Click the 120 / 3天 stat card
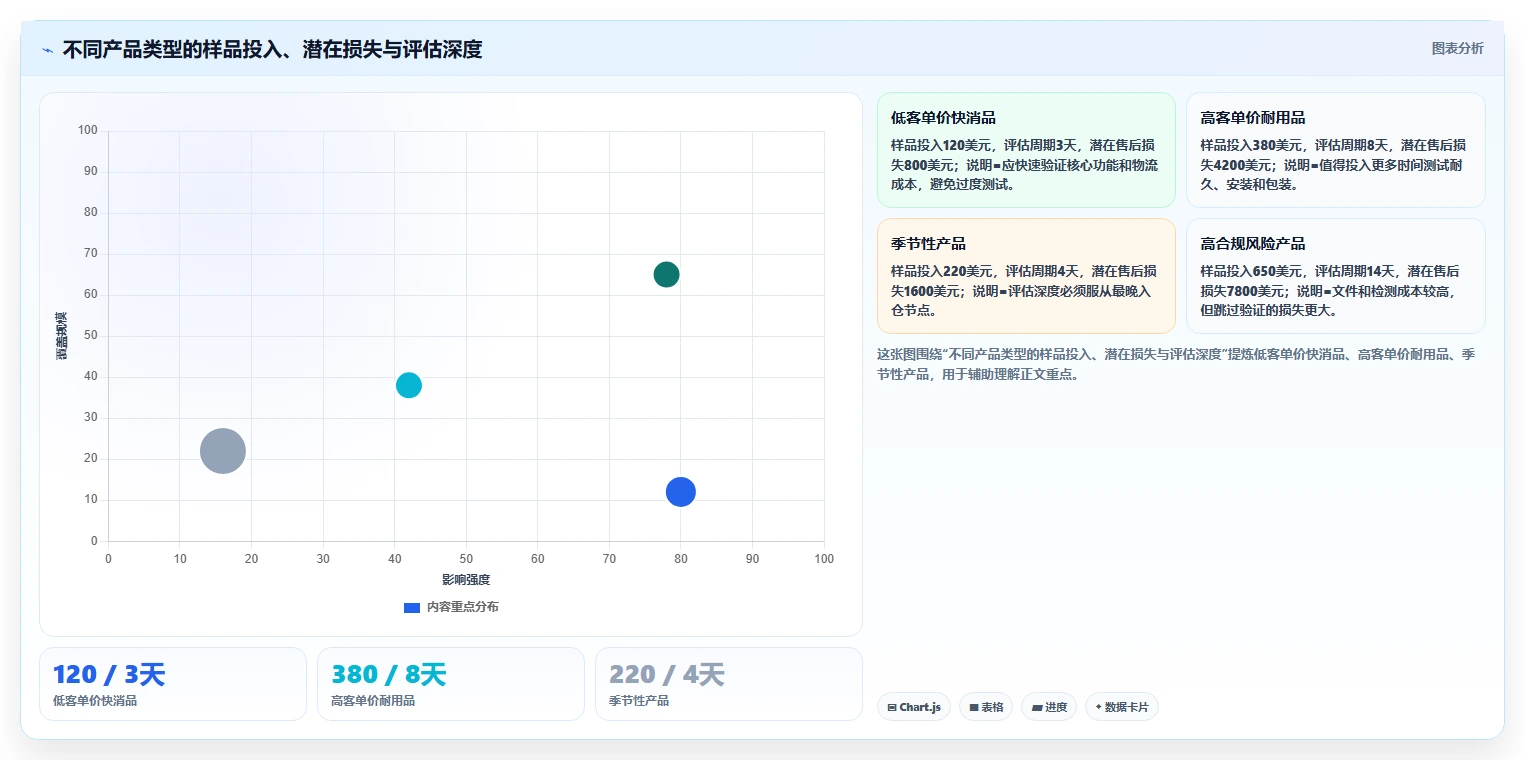 tap(173, 684)
